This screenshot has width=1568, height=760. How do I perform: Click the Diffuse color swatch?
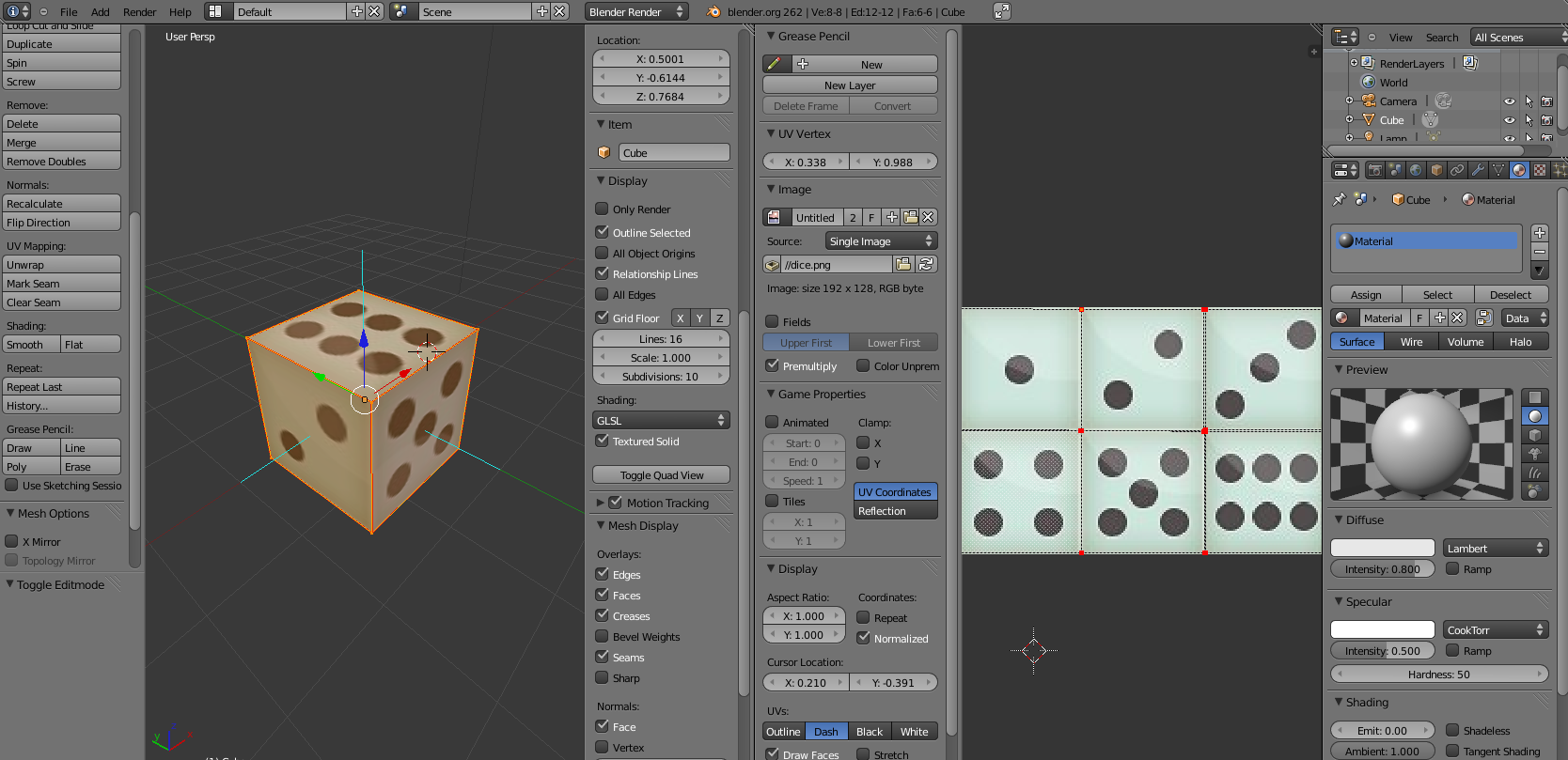(1382, 548)
